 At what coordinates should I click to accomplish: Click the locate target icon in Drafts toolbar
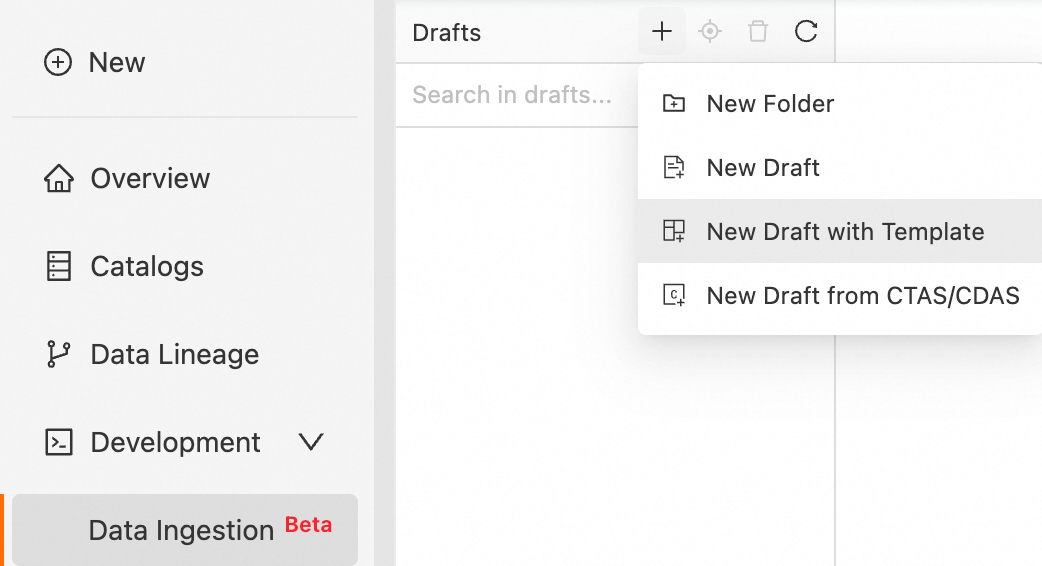point(710,32)
